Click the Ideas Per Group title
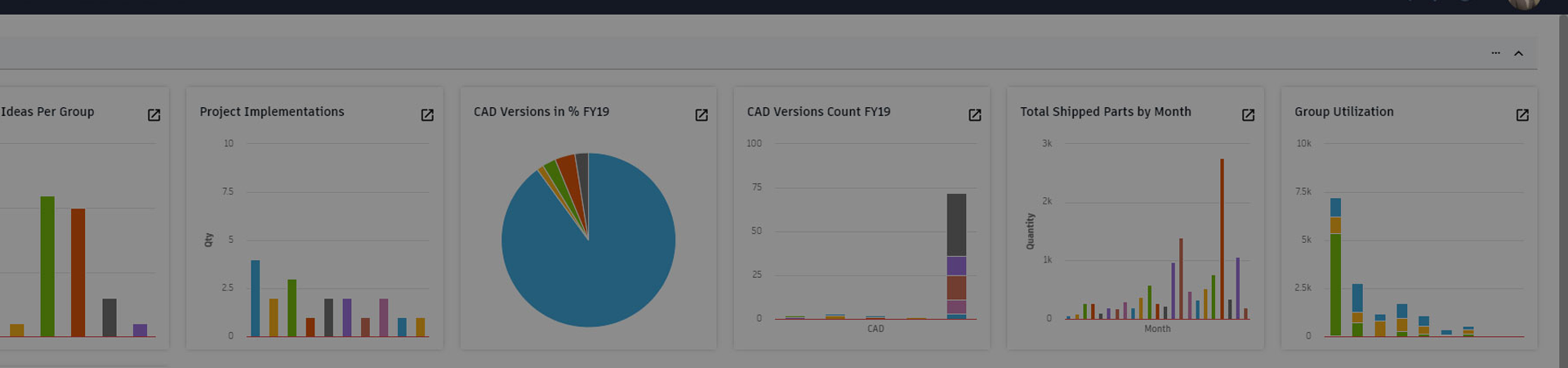 pos(47,112)
